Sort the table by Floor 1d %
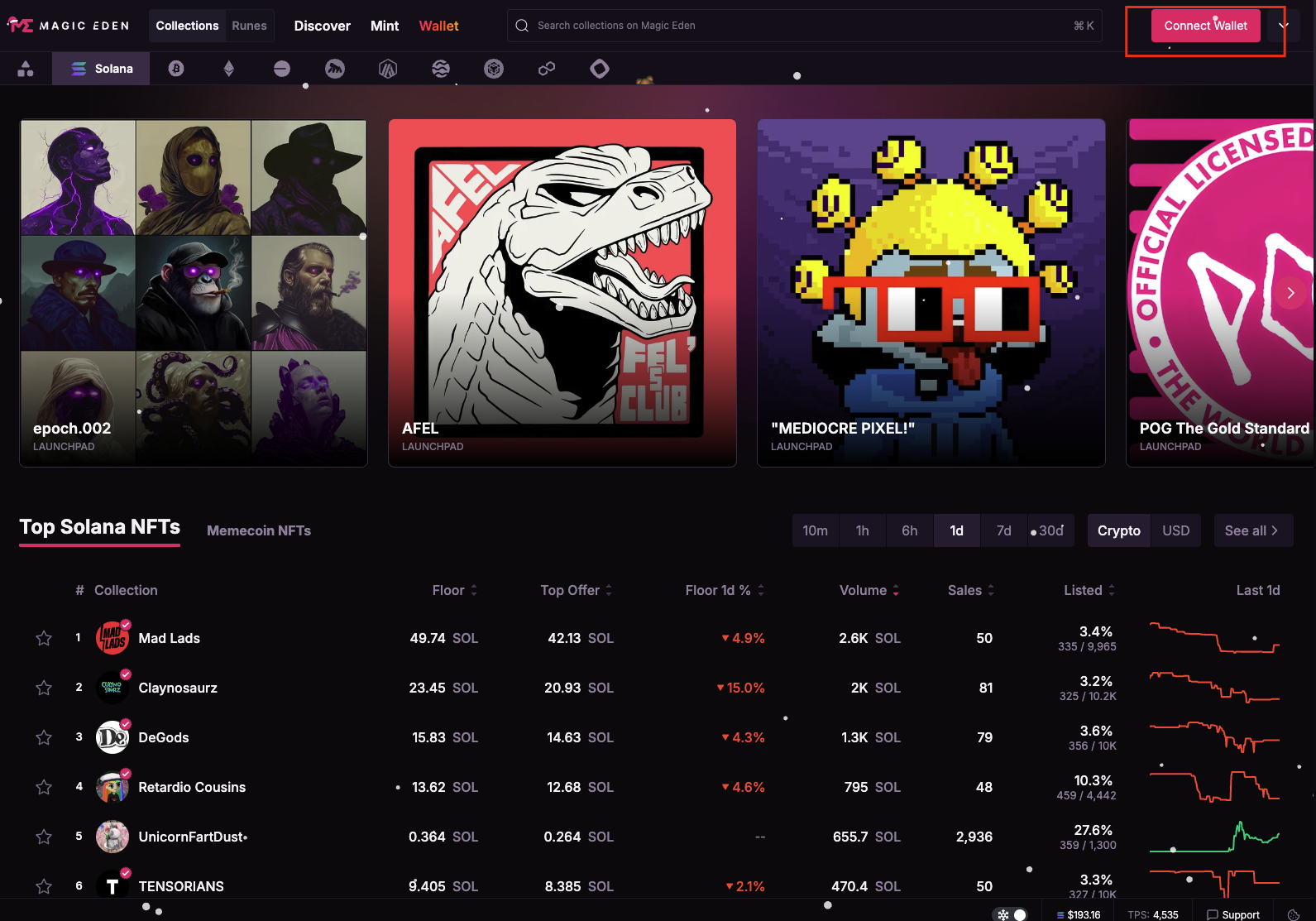This screenshot has height=921, width=1316. click(725, 590)
